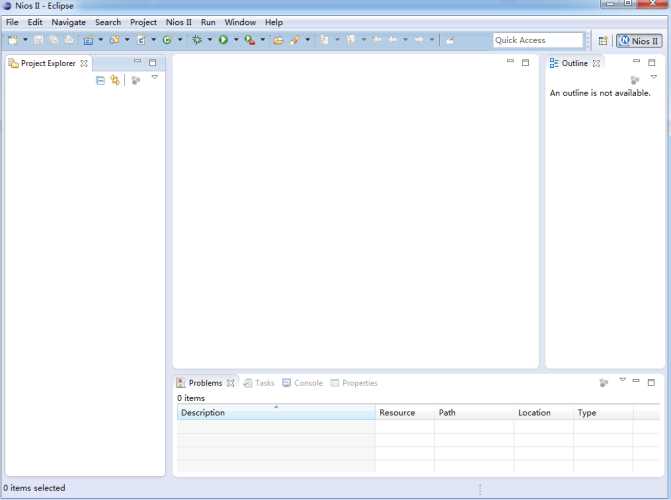
Task: Open the Edit menu
Action: point(35,22)
